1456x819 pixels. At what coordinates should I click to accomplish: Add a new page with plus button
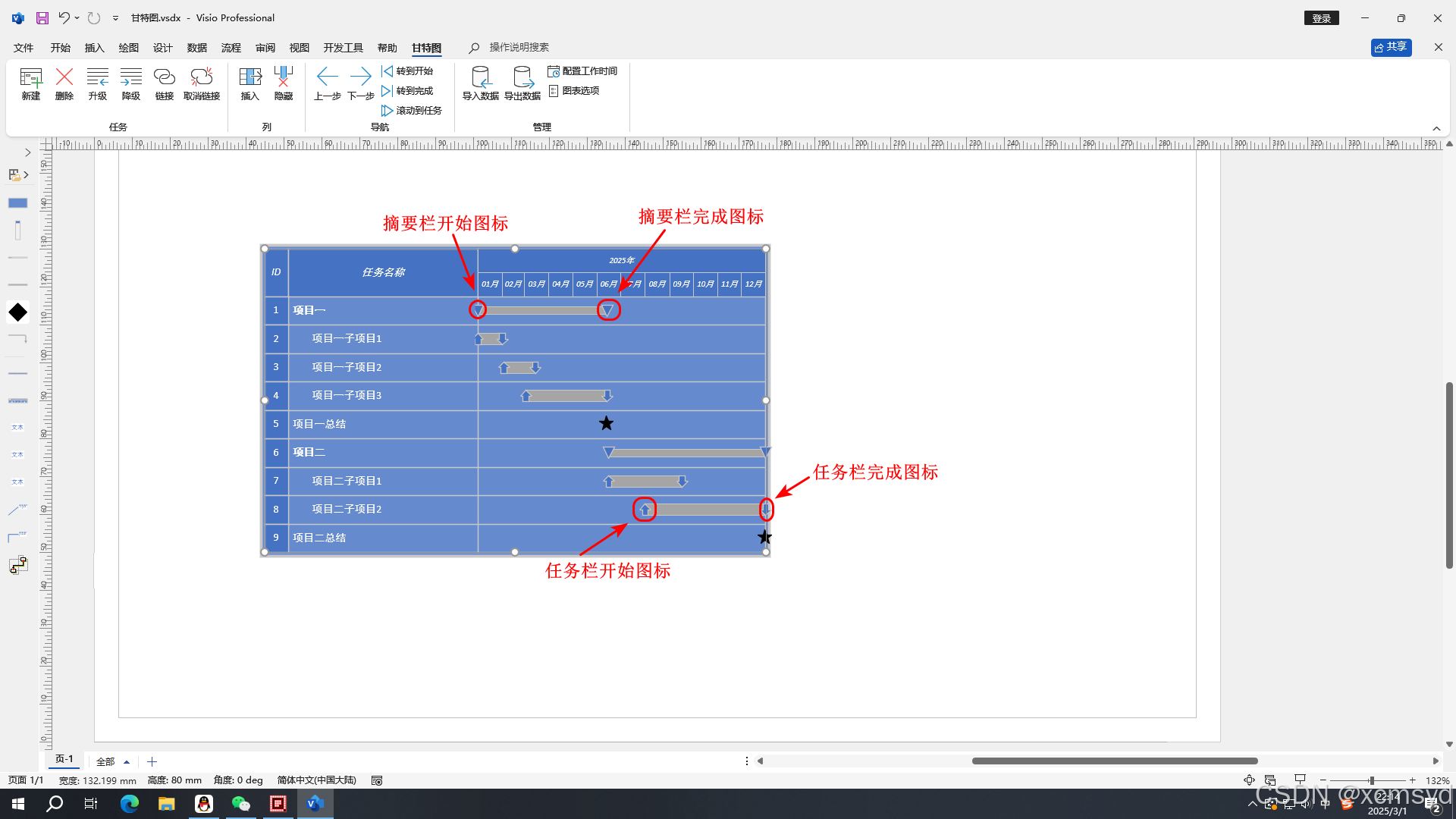pyautogui.click(x=152, y=762)
